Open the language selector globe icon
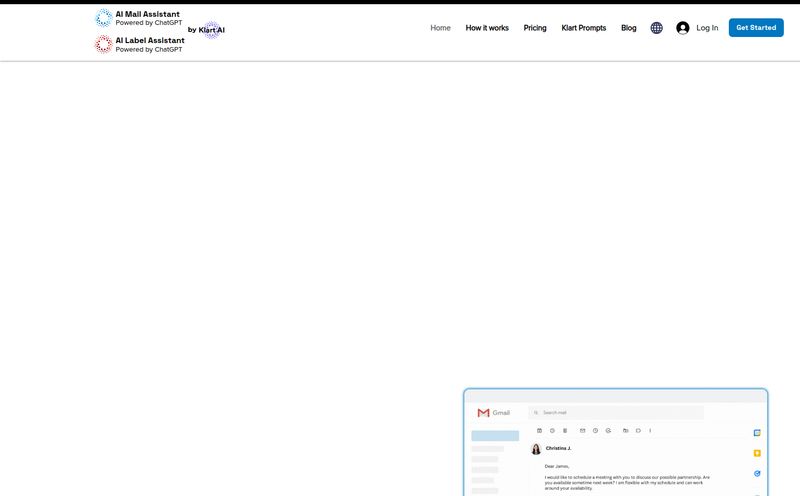The height and width of the screenshot is (496, 800). pos(657,28)
